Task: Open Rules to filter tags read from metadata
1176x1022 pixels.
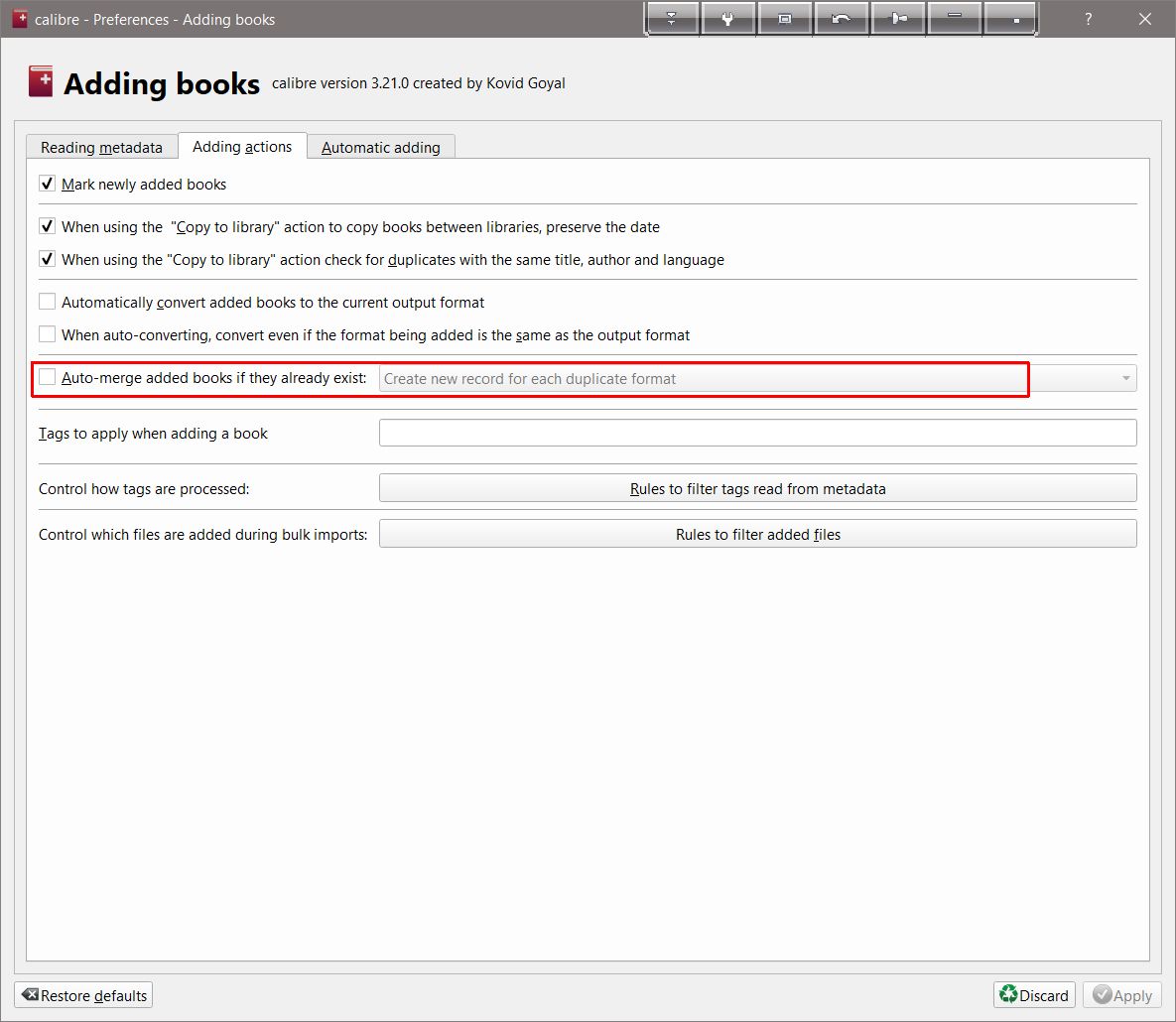Action: (x=757, y=488)
